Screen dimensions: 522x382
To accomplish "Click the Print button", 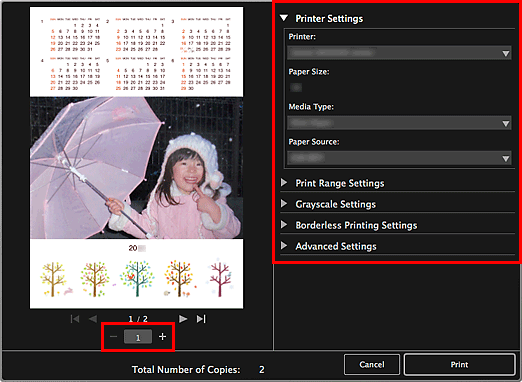I will 459,365.
